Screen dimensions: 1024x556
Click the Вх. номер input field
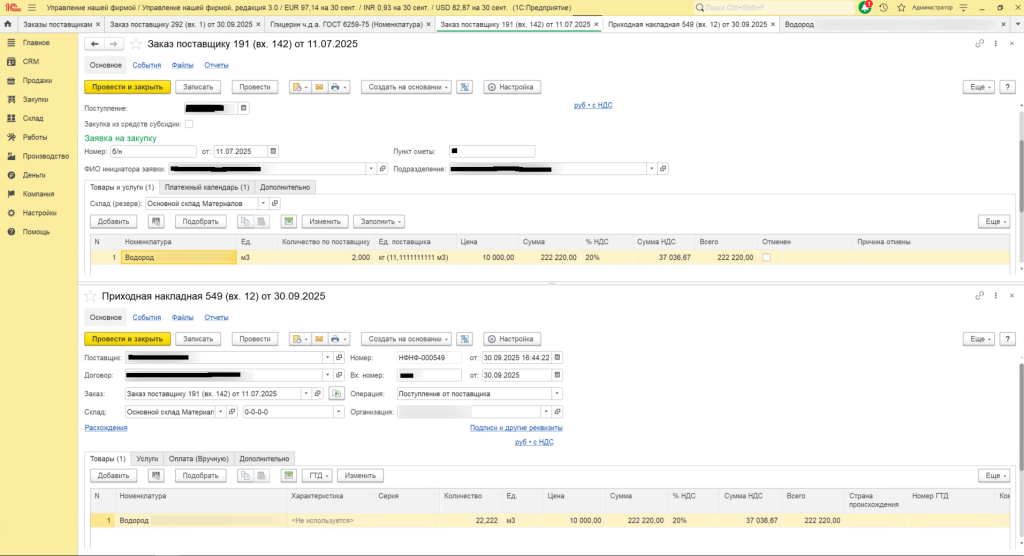429,375
